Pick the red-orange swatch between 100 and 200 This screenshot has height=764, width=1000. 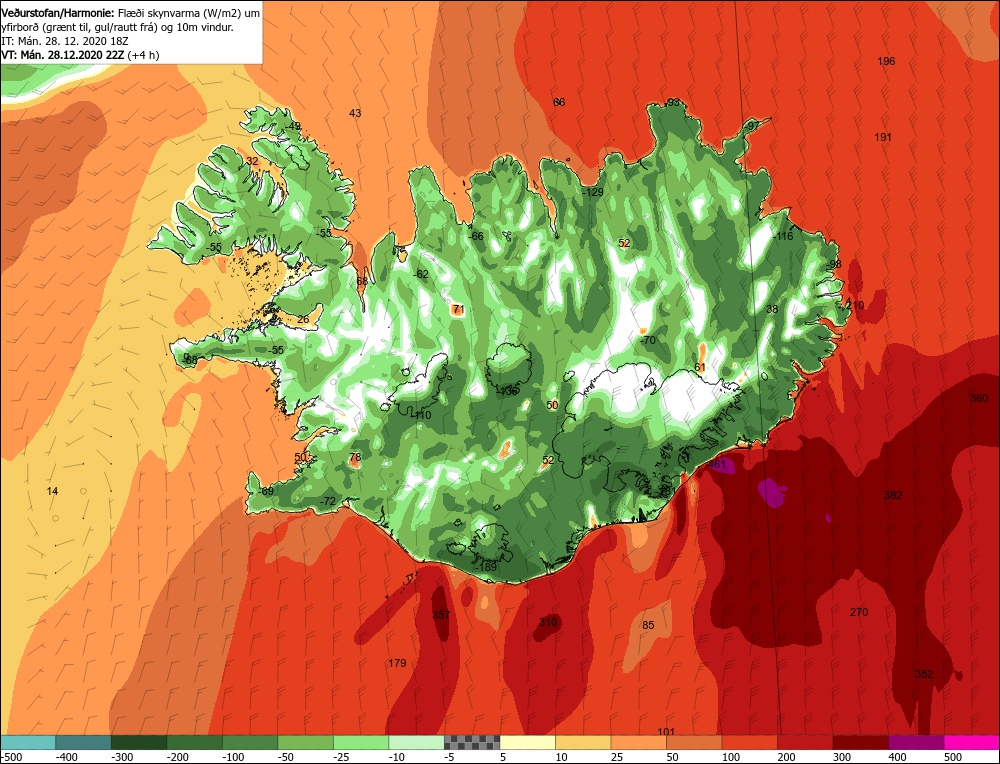pyautogui.click(x=749, y=742)
